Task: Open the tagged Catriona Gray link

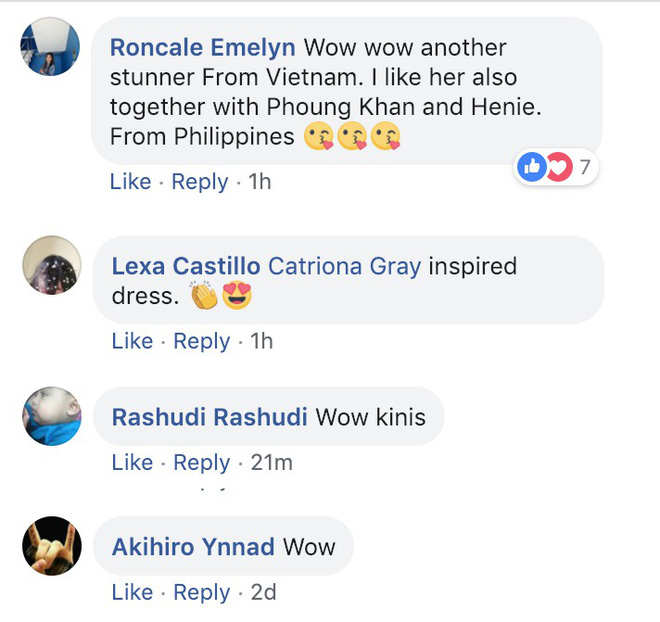Action: pyautogui.click(x=348, y=267)
